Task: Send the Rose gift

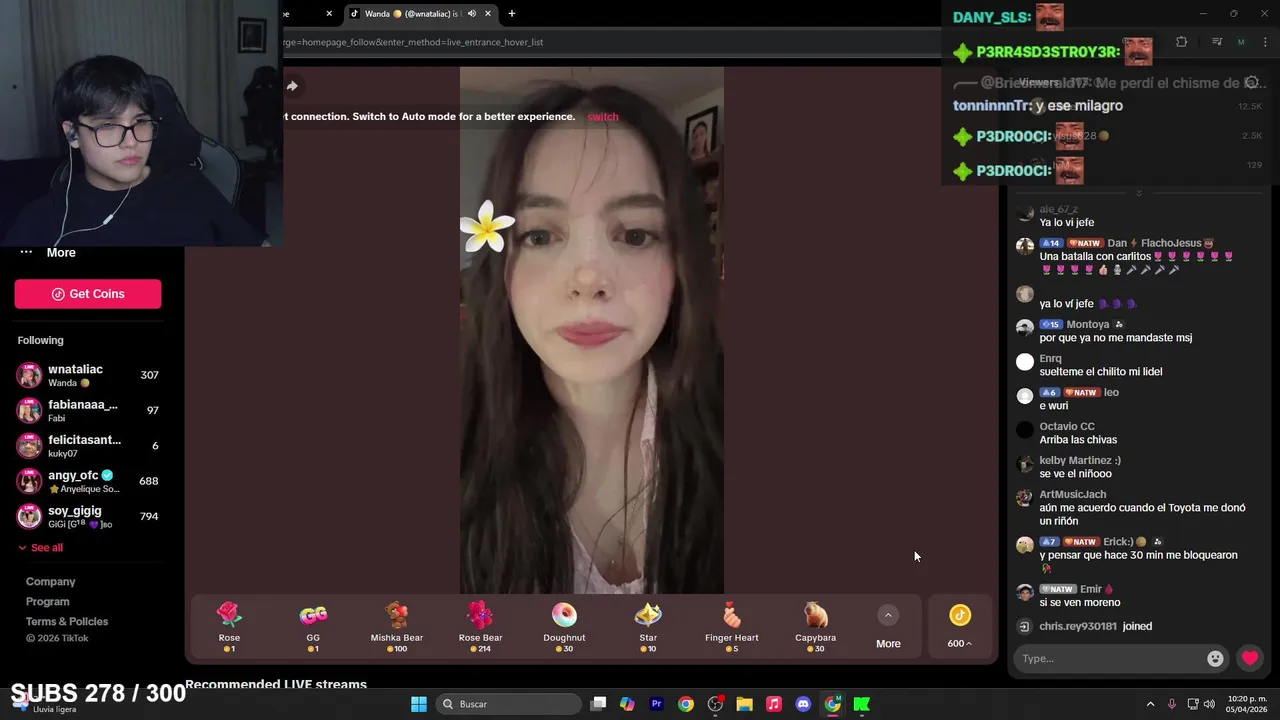Action: click(229, 627)
